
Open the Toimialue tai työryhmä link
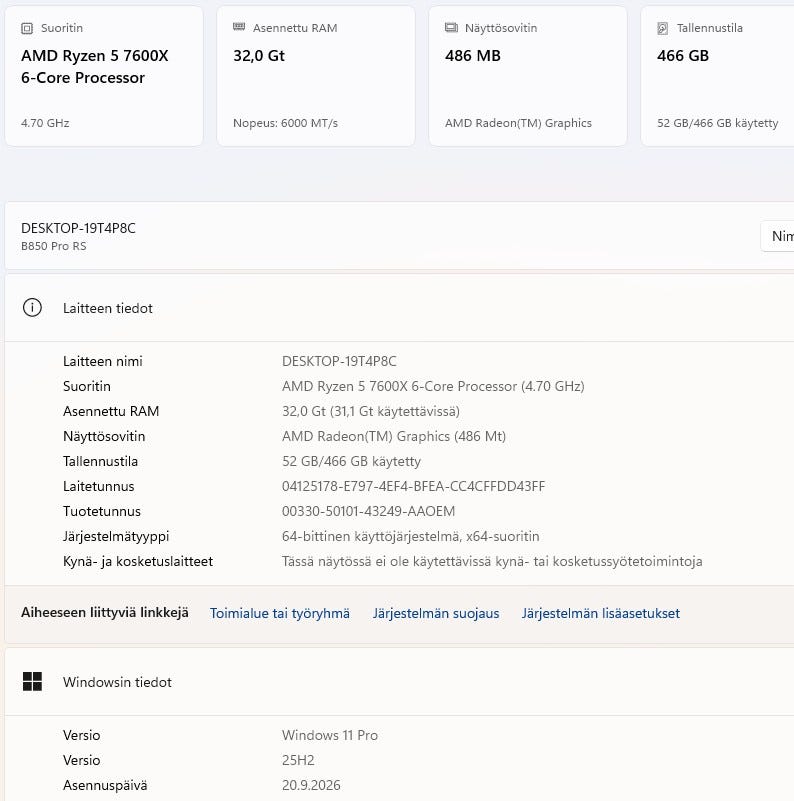(x=280, y=613)
